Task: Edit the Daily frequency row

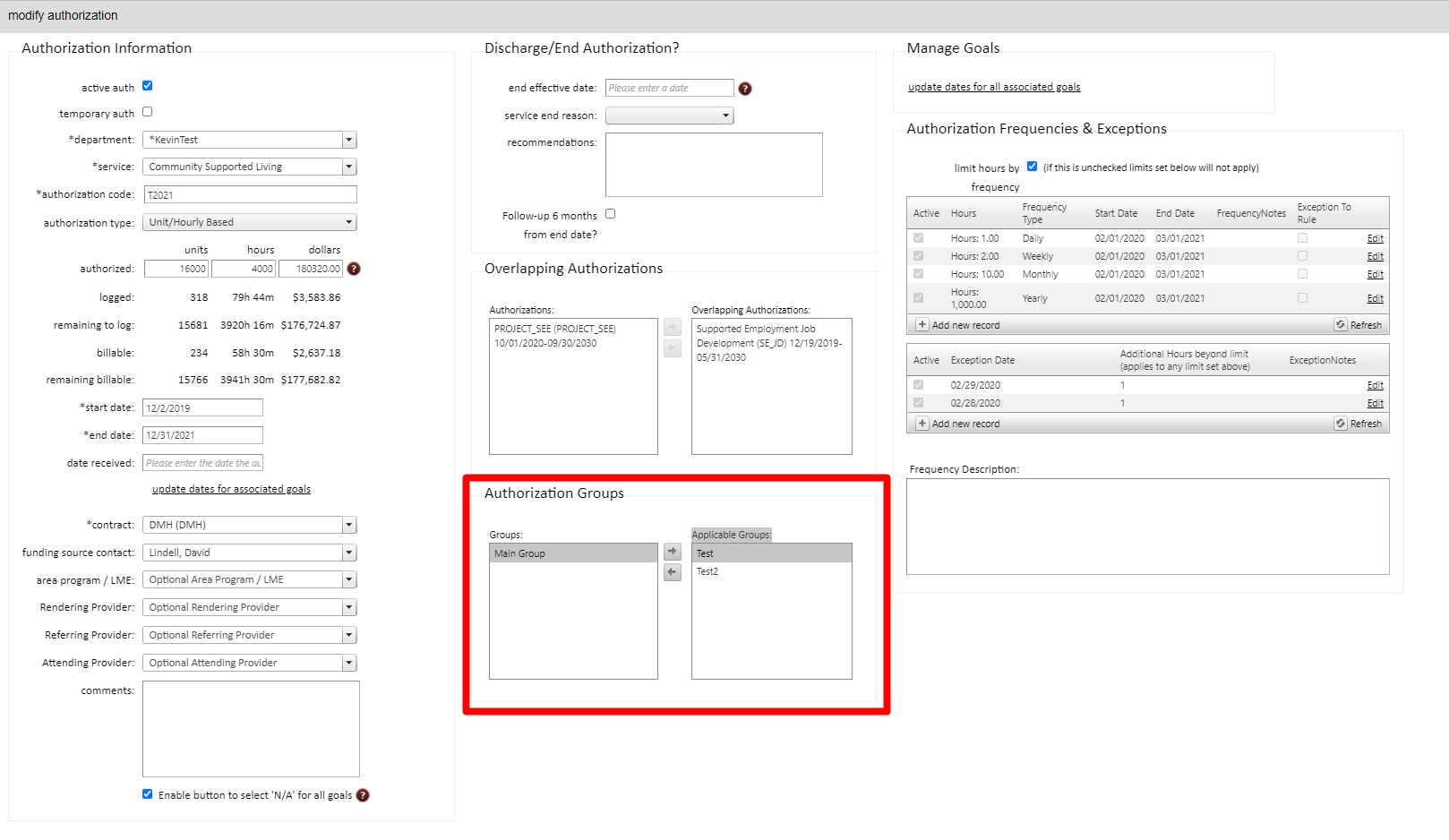Action: pyautogui.click(x=1376, y=239)
